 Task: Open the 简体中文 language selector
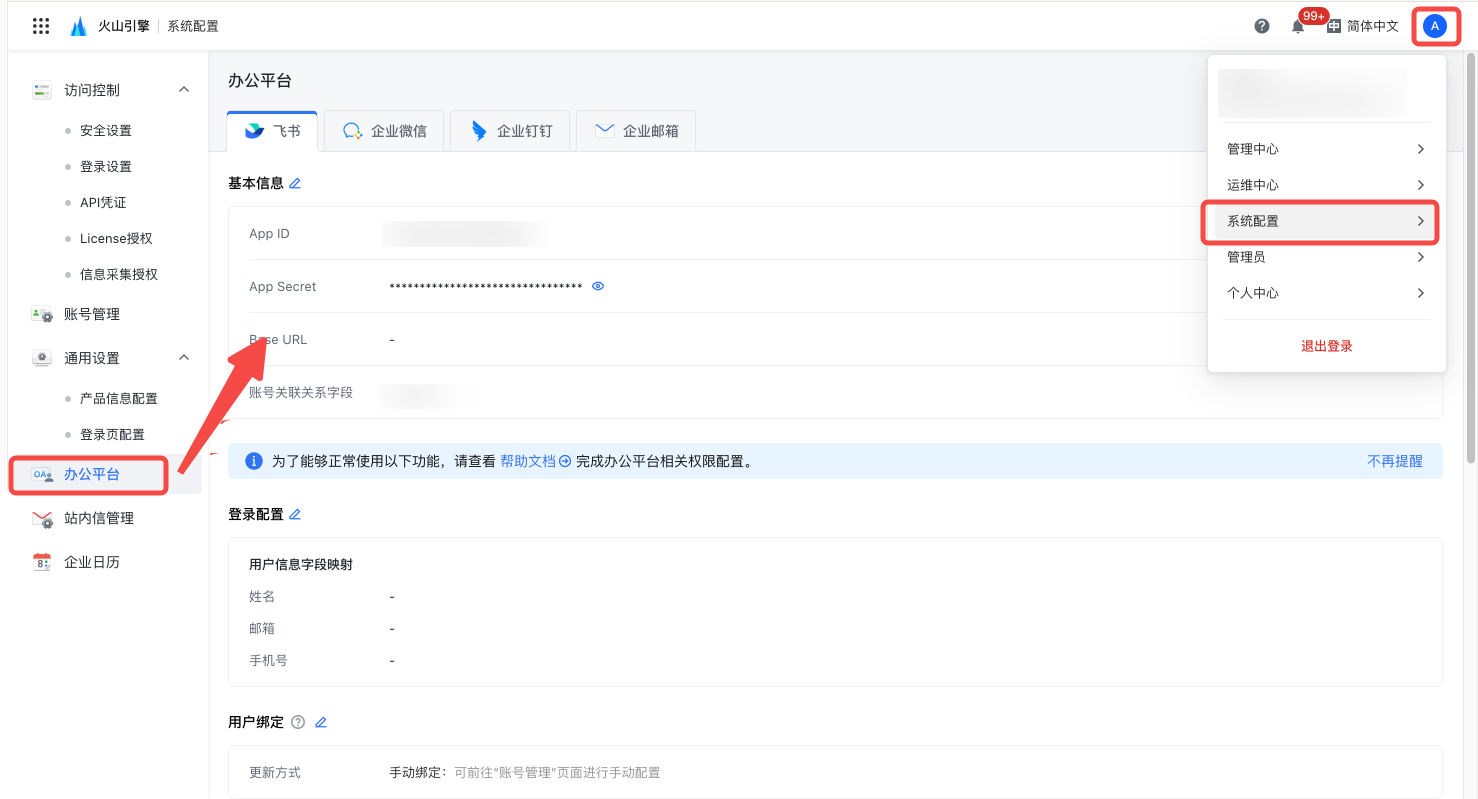(1363, 26)
